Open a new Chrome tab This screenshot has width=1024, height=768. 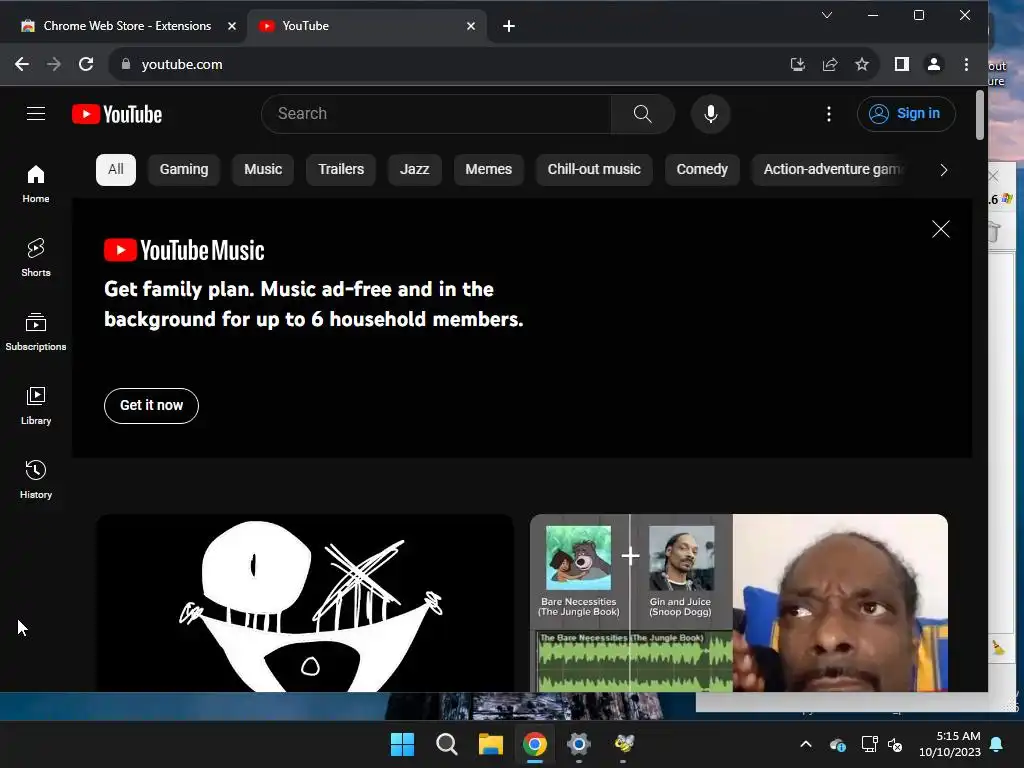tap(509, 26)
